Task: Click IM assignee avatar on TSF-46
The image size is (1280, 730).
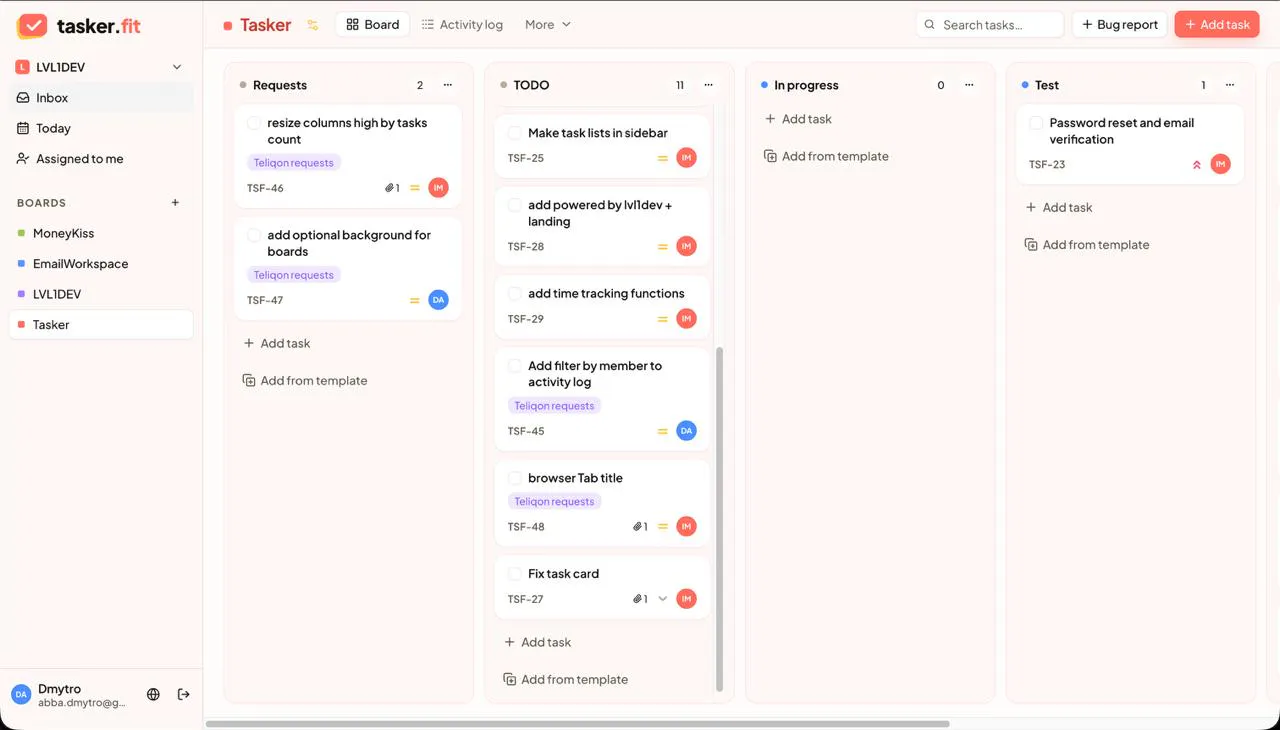Action: coord(438,188)
